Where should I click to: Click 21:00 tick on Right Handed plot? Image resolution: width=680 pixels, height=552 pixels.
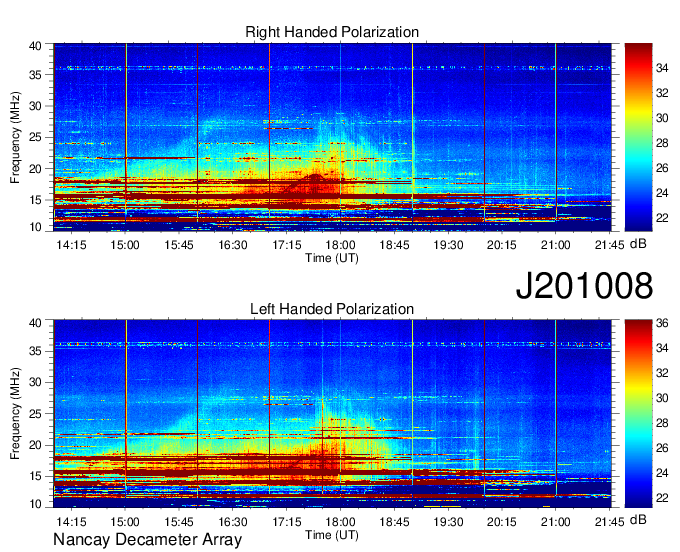(x=556, y=245)
